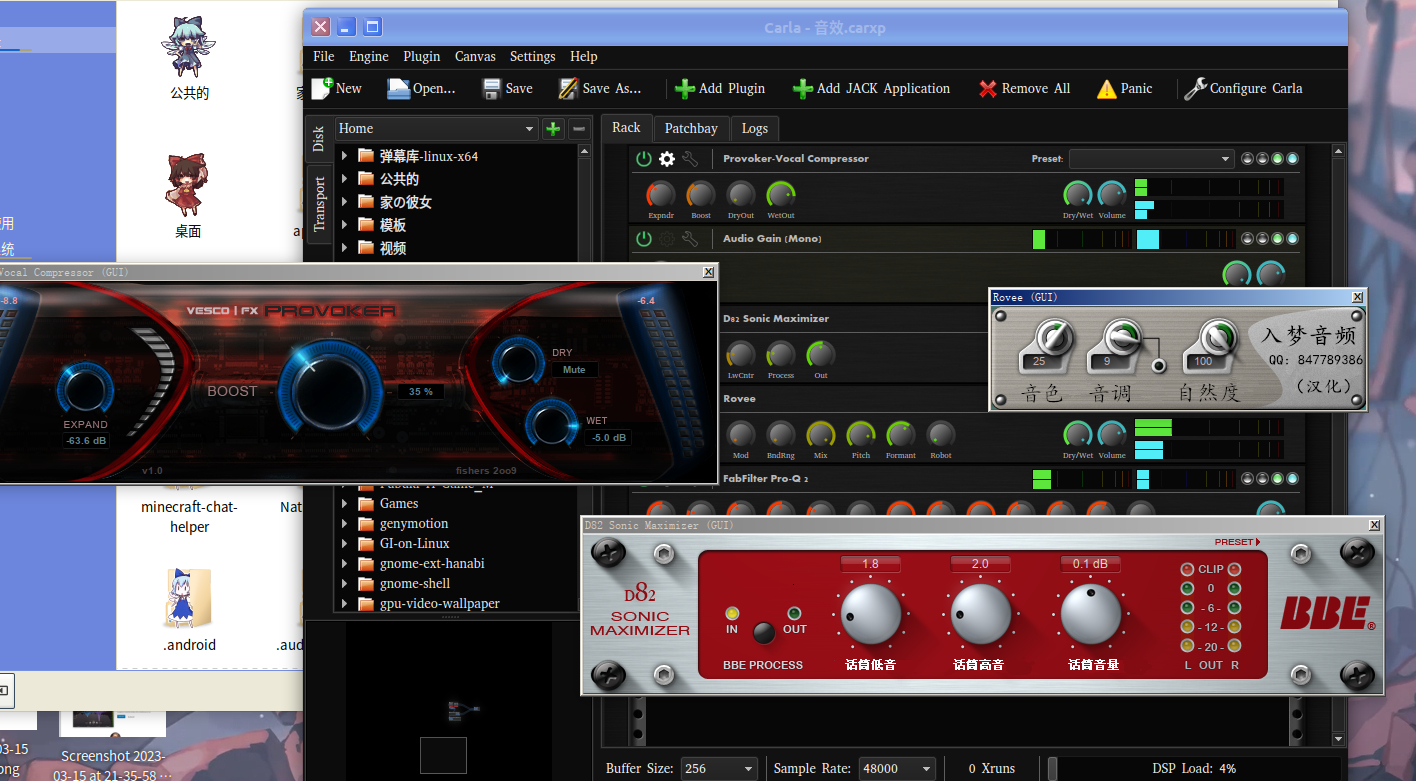Click the Provoker BOOST large knob

331,391
